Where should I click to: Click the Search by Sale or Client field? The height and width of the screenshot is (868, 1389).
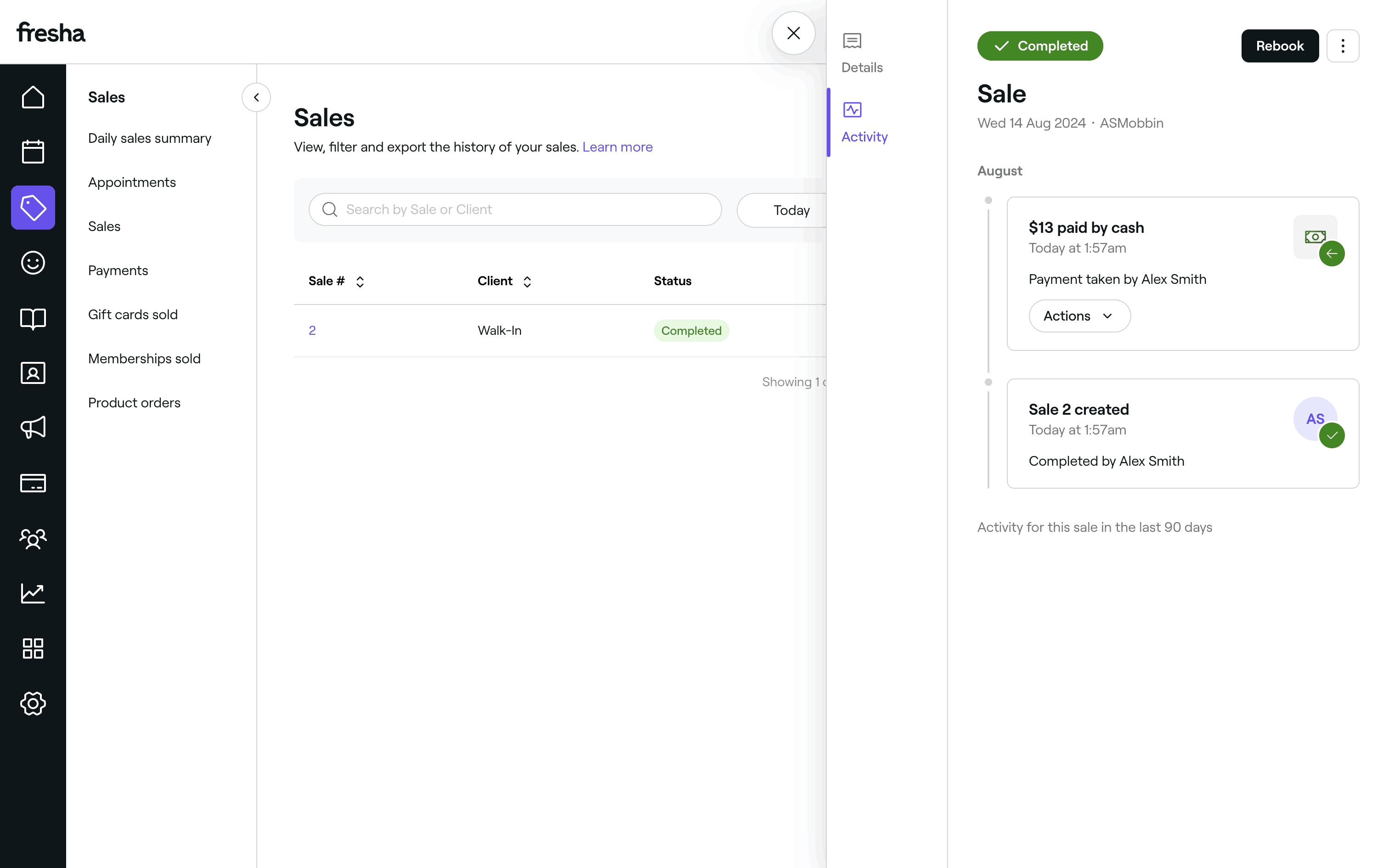515,209
